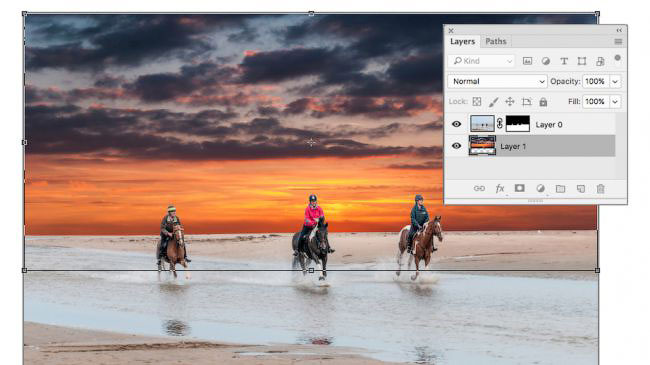Add a layer mask

(519, 188)
